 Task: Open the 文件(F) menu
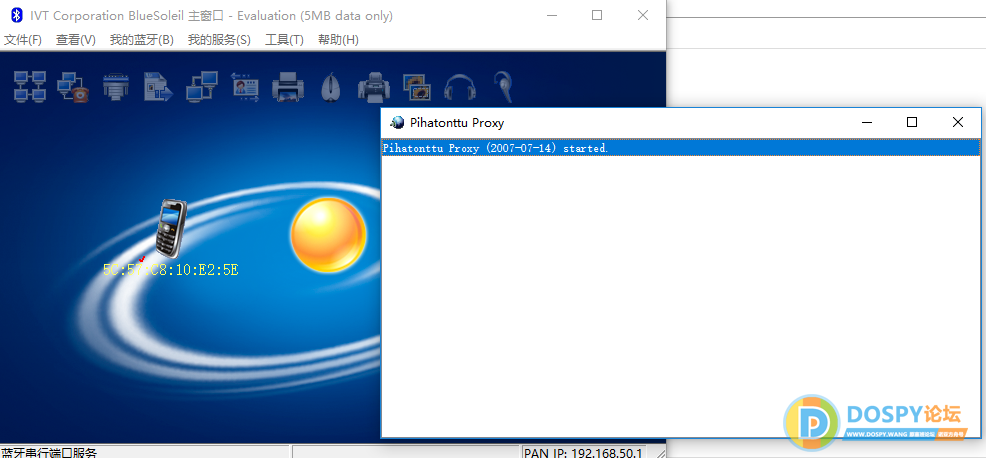23,40
